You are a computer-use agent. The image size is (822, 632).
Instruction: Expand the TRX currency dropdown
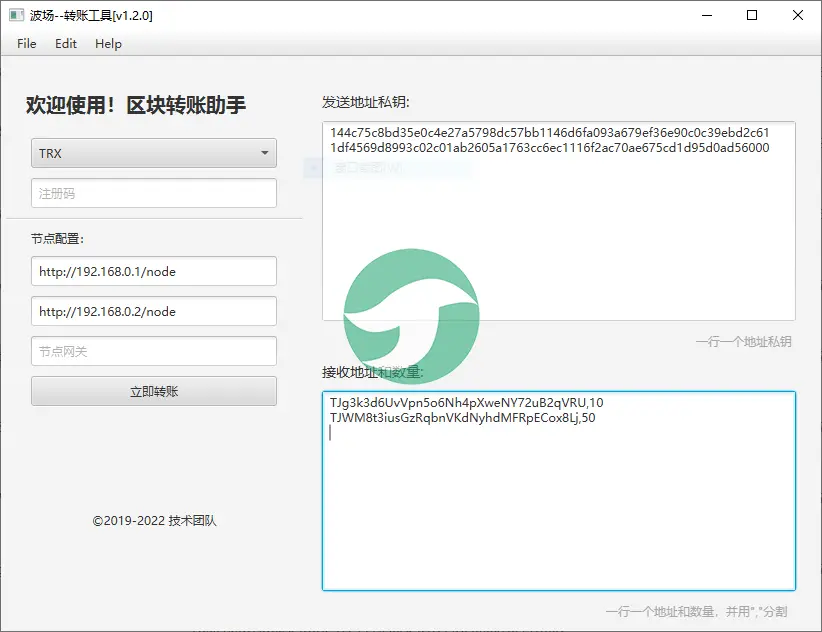pos(153,153)
